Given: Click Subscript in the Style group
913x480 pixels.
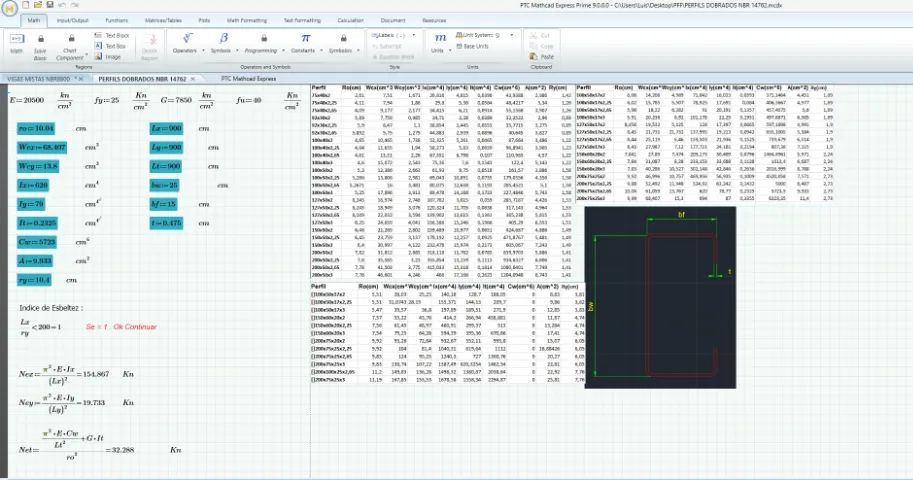Looking at the screenshot, I should (x=387, y=46).
